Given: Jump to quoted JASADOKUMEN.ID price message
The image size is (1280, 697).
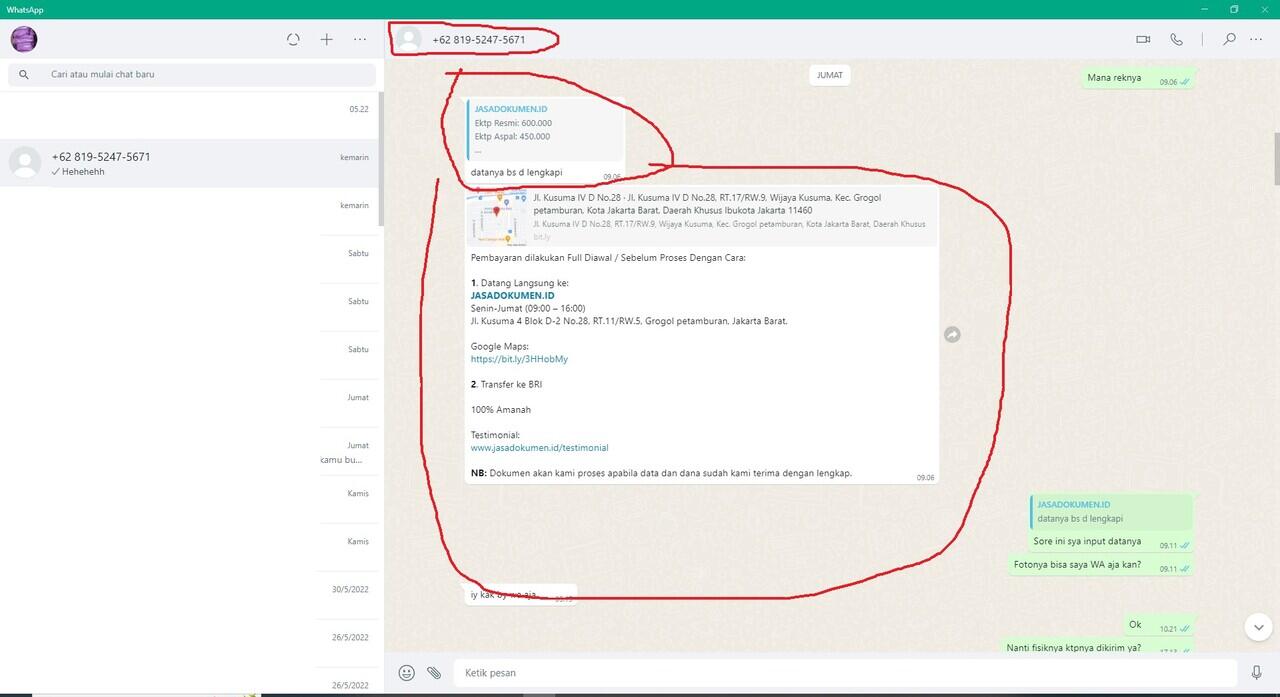Looking at the screenshot, I should (x=545, y=129).
